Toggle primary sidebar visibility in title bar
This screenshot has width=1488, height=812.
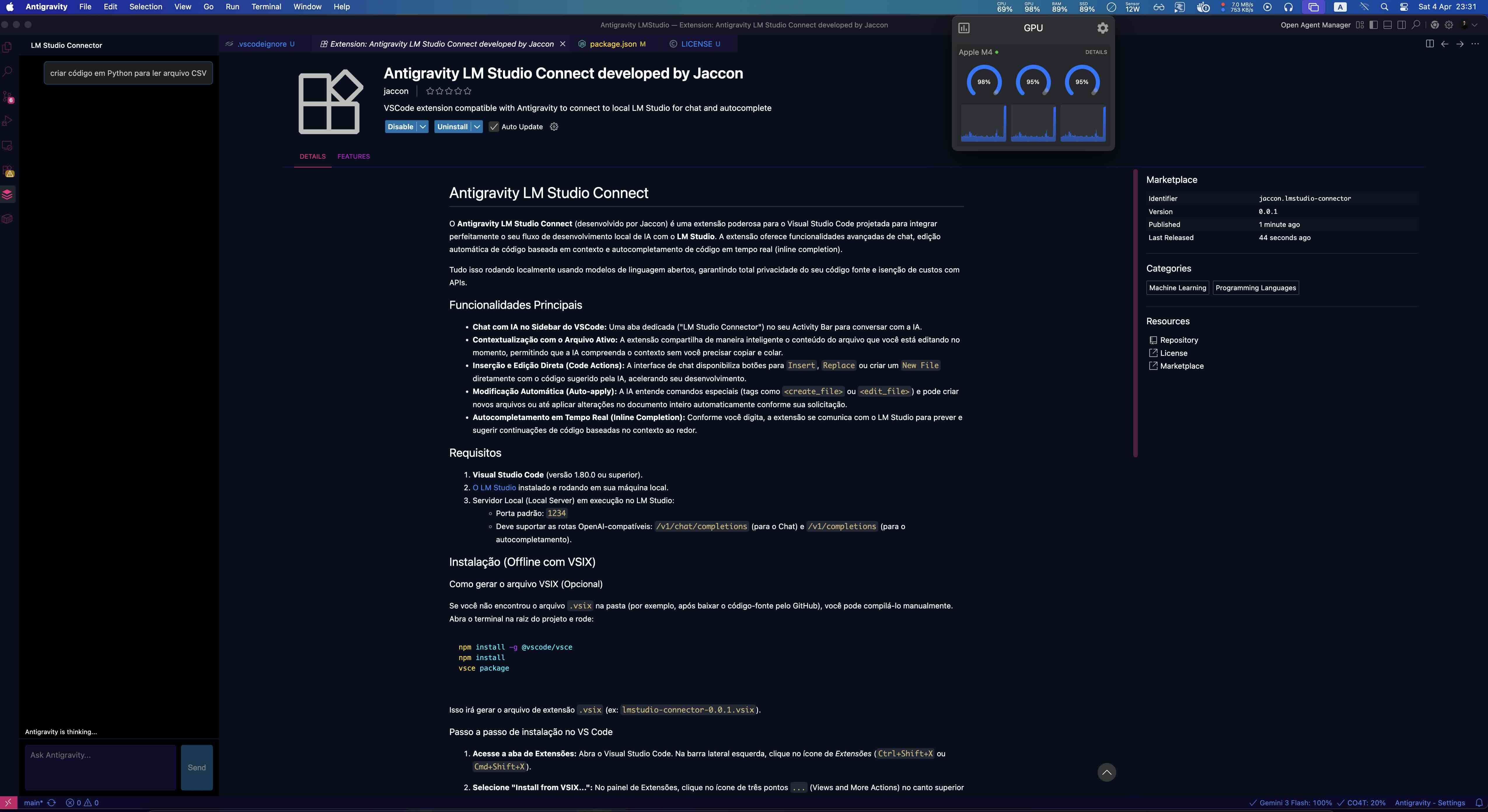(1374, 25)
